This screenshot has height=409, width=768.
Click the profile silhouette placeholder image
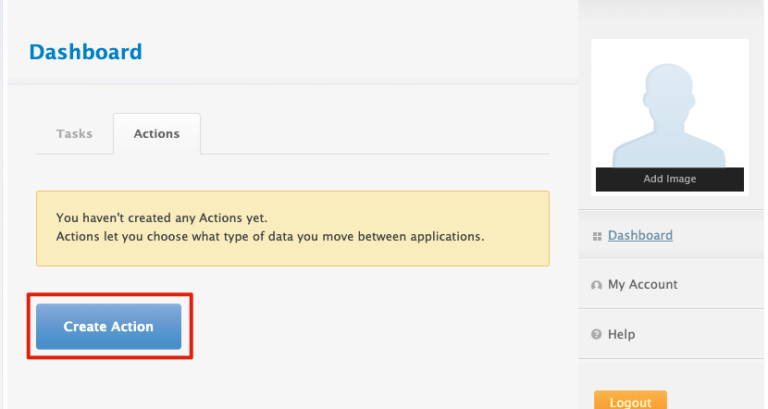click(669, 105)
